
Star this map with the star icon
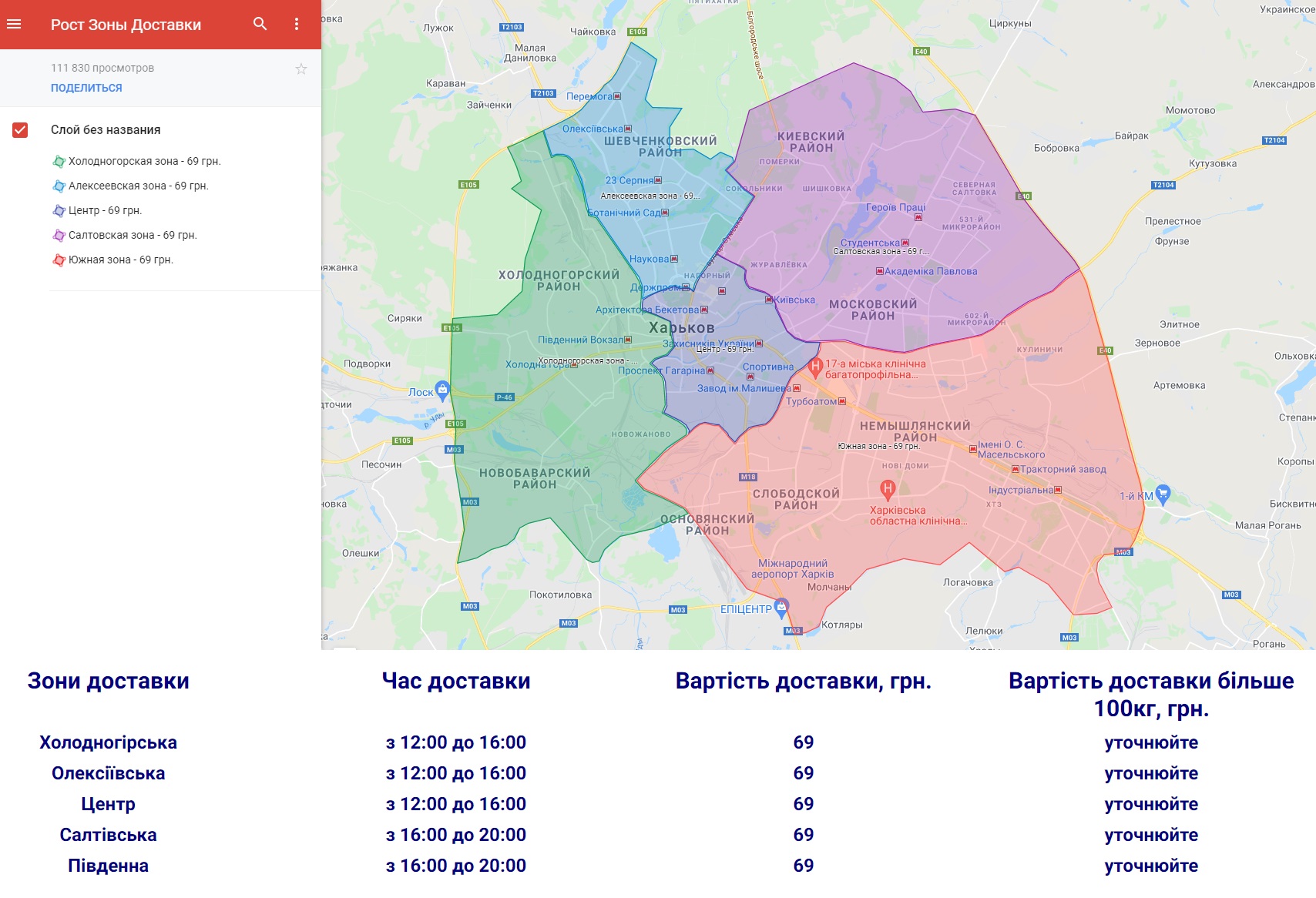(301, 69)
